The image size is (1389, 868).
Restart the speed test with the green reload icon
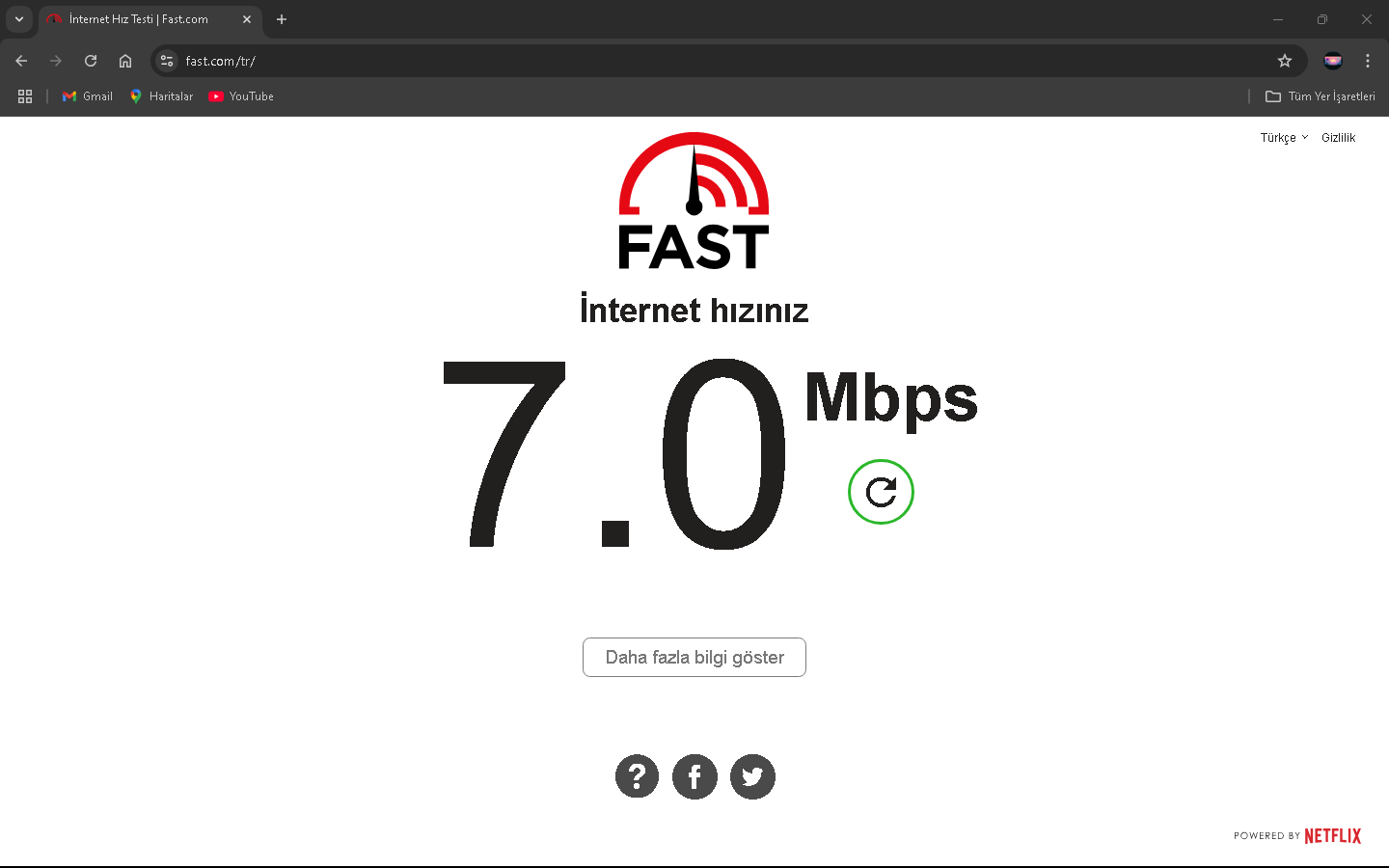click(881, 492)
